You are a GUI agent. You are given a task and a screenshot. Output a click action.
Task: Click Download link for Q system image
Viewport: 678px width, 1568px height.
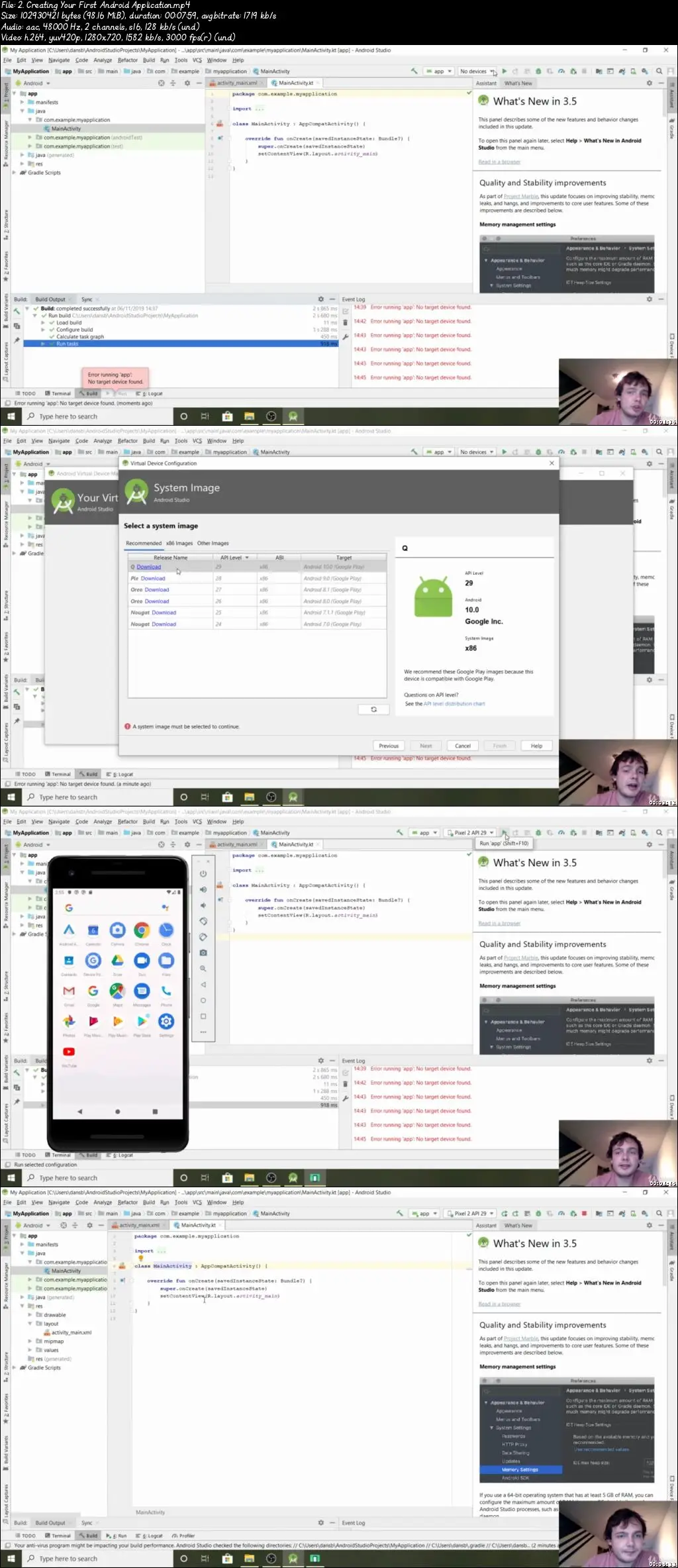coord(148,567)
